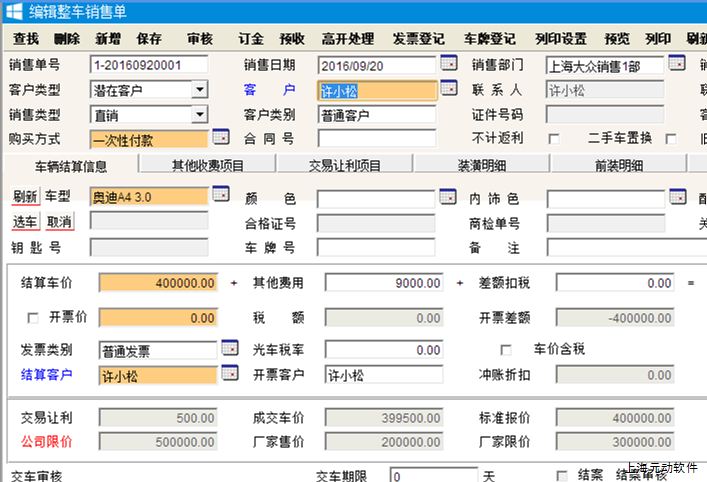Click lookup icon beside 结算客户 field
707x482 pixels.
tap(229, 373)
